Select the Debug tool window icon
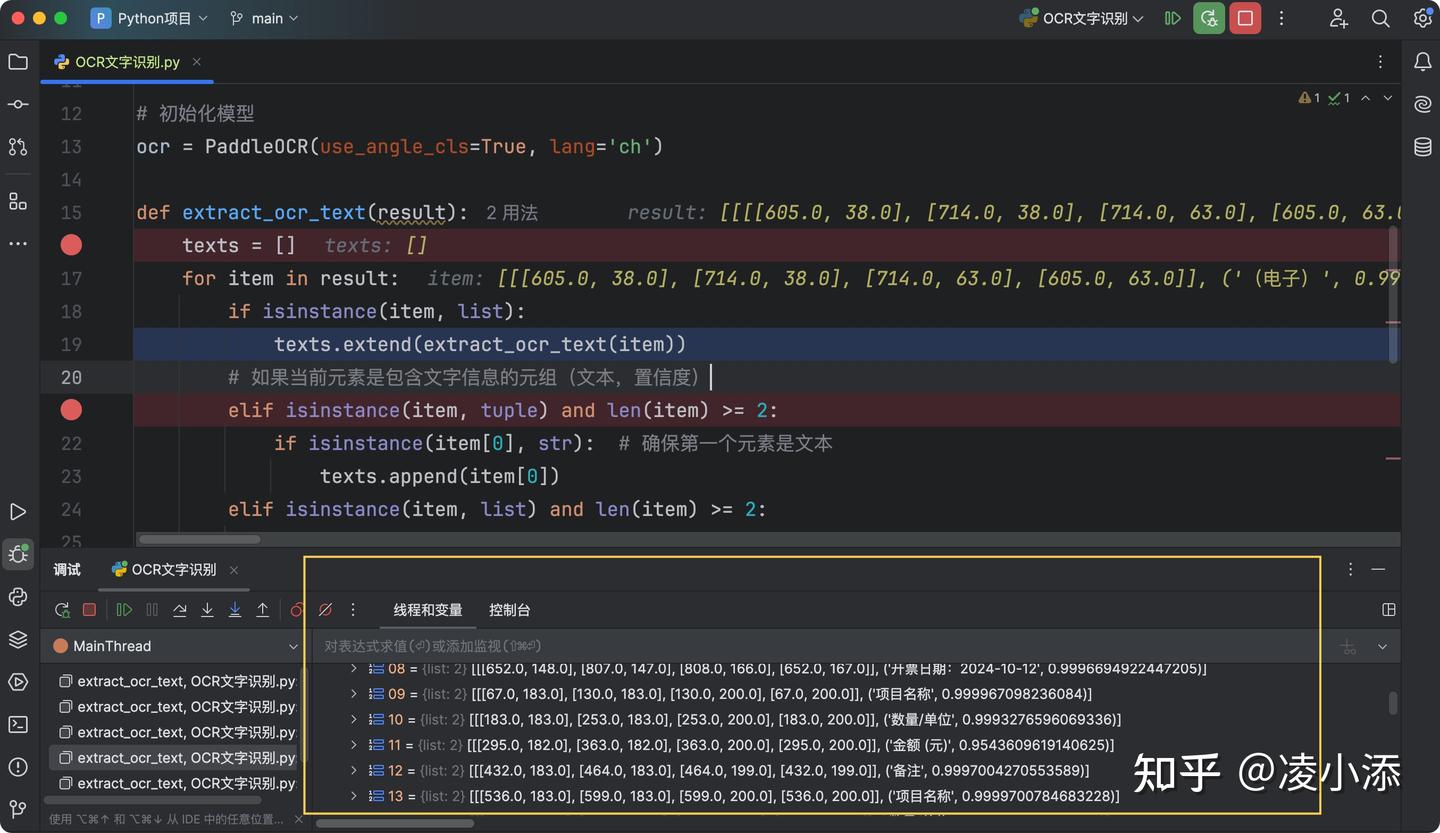The width and height of the screenshot is (1440, 833). (18, 553)
